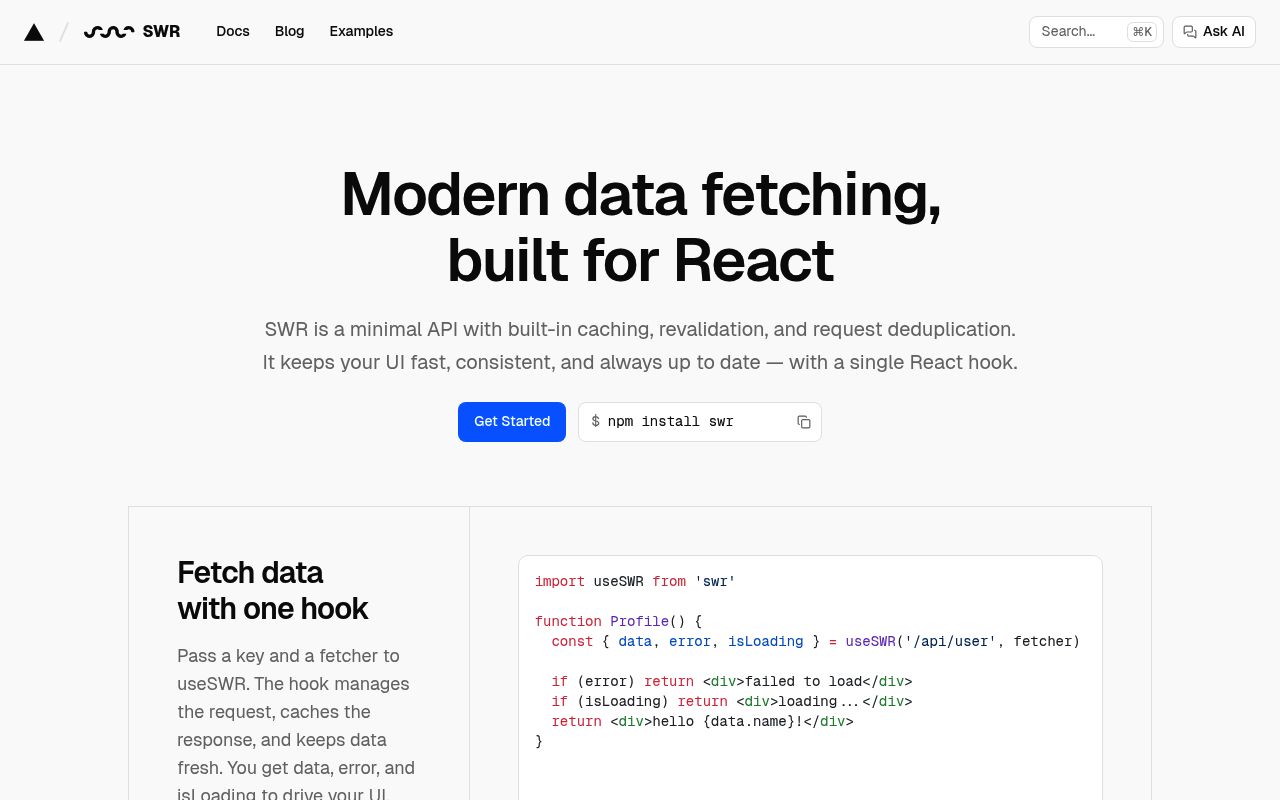Click the 'Modern data fetching' headline

(x=640, y=194)
